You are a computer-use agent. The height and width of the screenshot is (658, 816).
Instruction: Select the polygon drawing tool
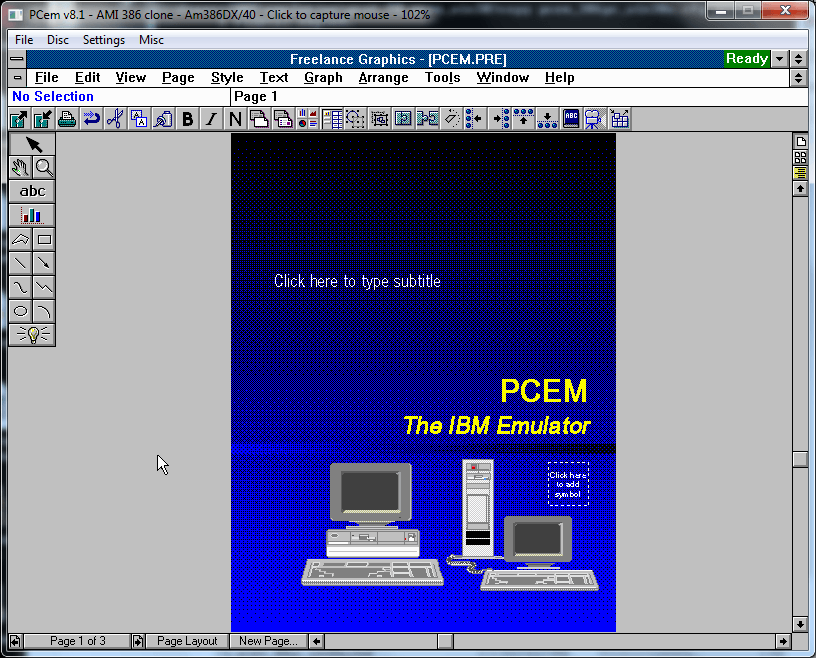pyautogui.click(x=20, y=239)
